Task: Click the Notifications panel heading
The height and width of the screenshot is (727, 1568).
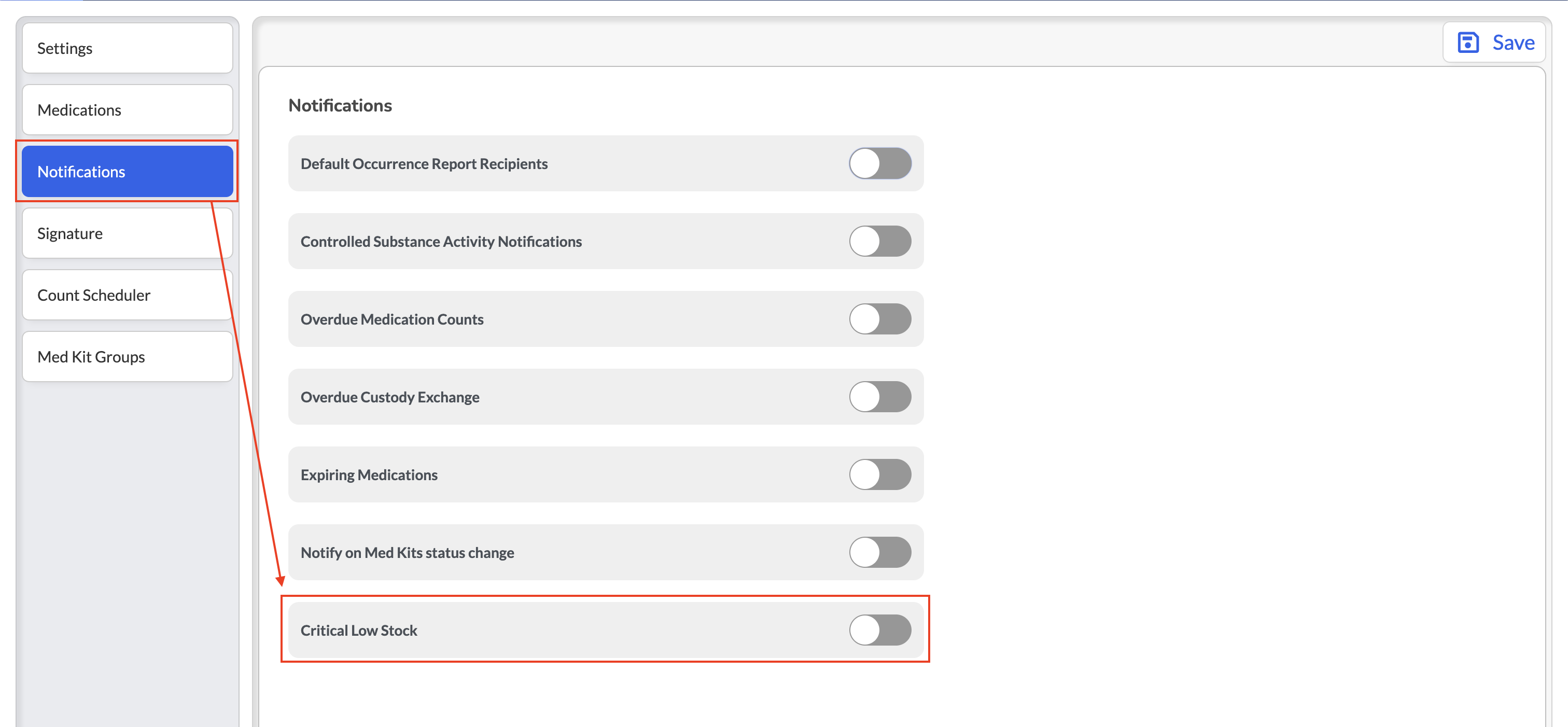Action: [340, 105]
